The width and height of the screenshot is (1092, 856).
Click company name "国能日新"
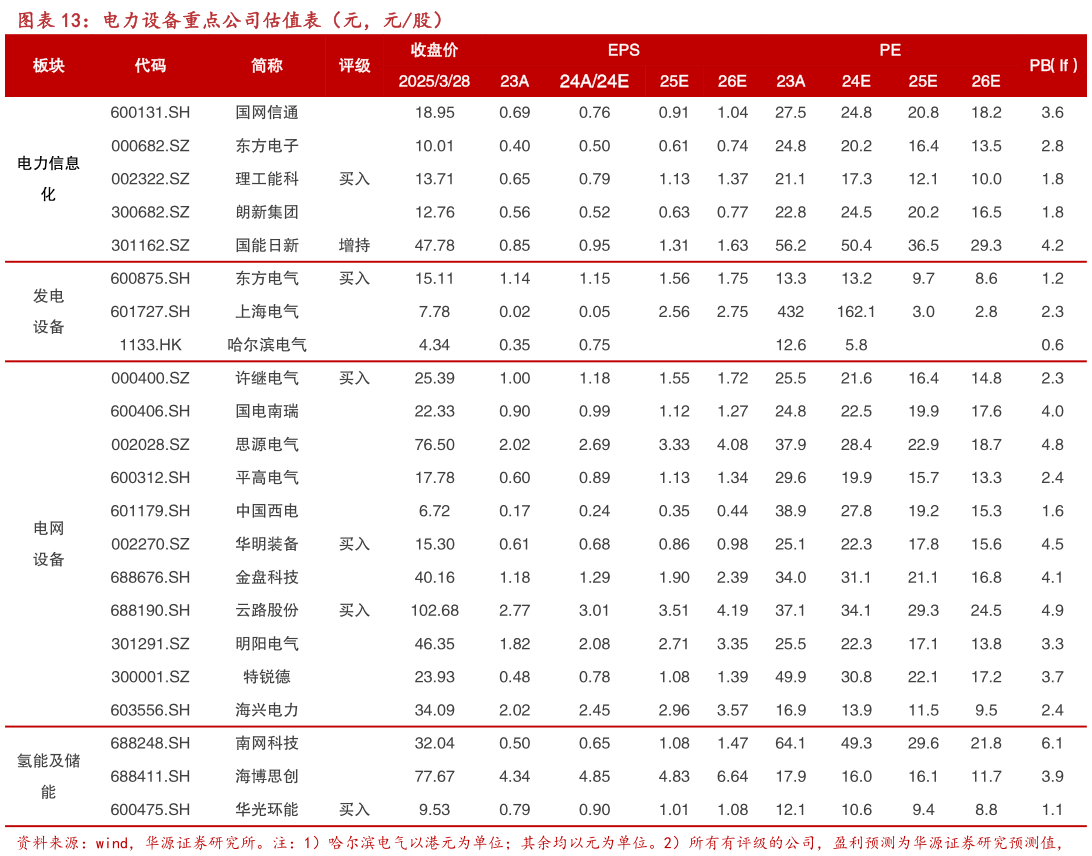coord(267,246)
